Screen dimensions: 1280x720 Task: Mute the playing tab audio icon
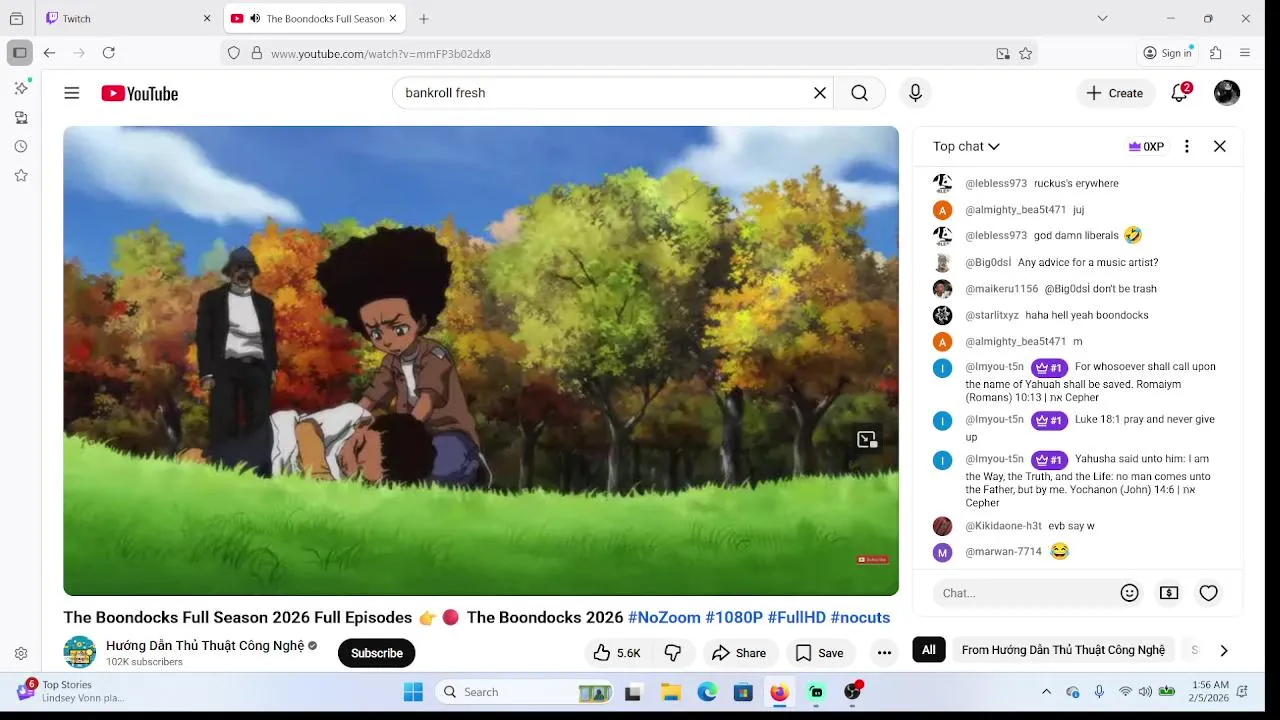pyautogui.click(x=255, y=18)
